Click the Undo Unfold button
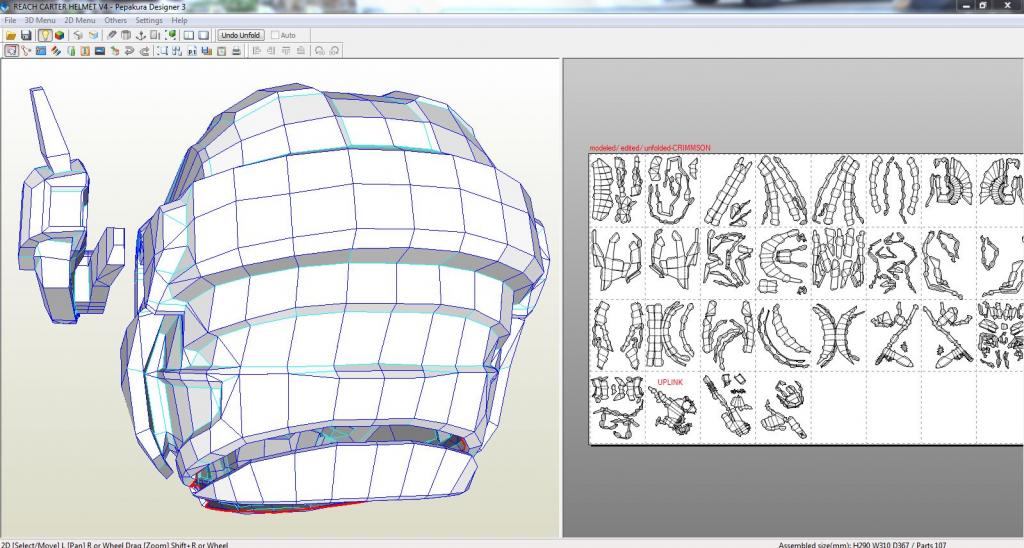The width and height of the screenshot is (1024, 548). pyautogui.click(x=240, y=35)
